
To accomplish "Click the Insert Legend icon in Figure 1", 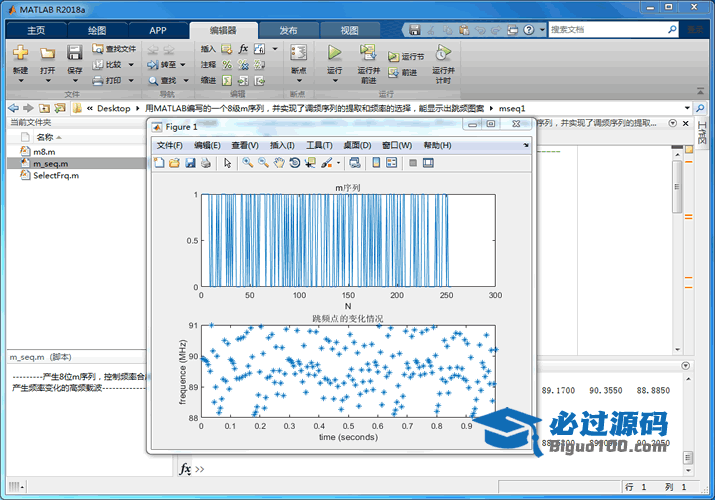I will [392, 163].
